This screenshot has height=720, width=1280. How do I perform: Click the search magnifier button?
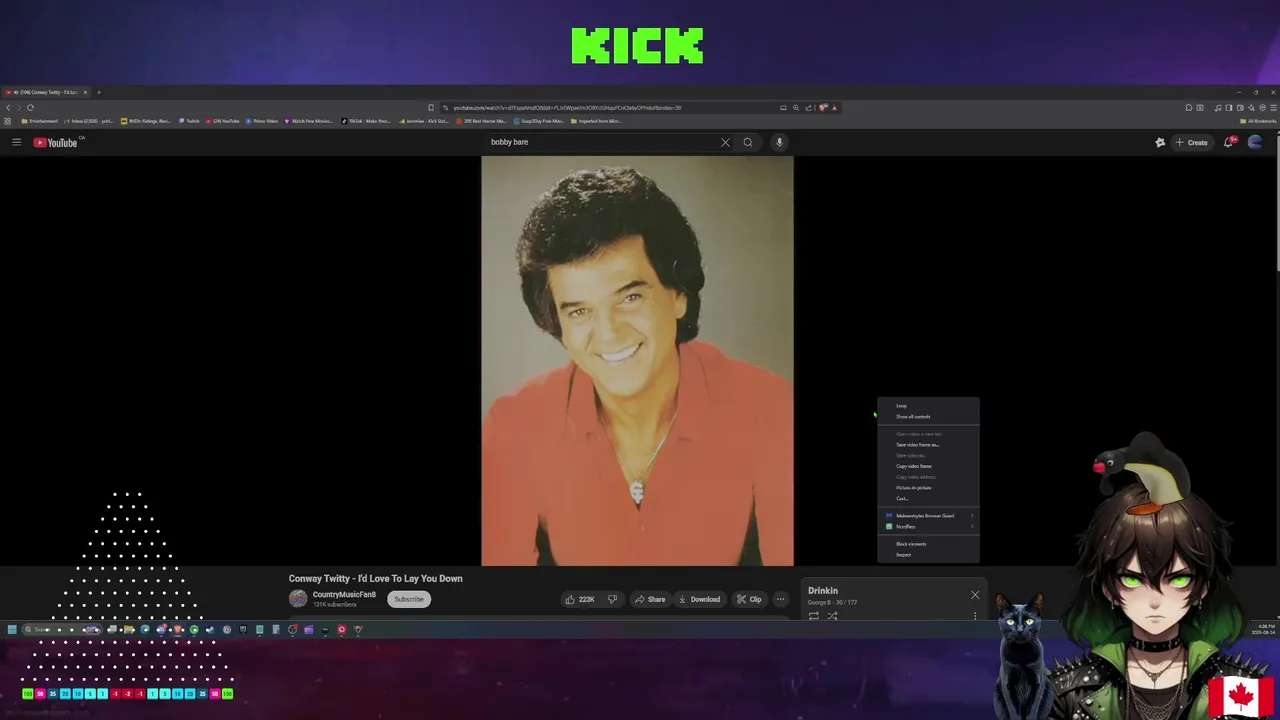point(747,142)
